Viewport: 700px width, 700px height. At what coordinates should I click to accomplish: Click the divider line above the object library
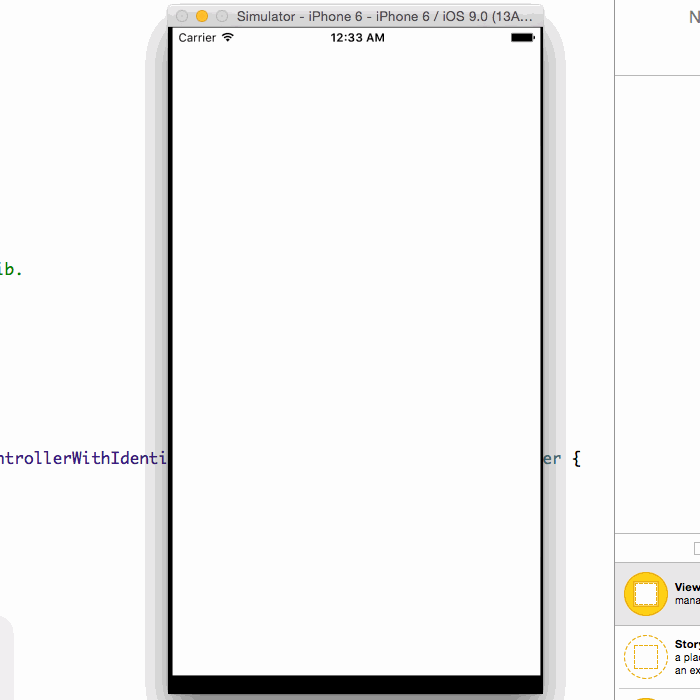click(x=657, y=534)
